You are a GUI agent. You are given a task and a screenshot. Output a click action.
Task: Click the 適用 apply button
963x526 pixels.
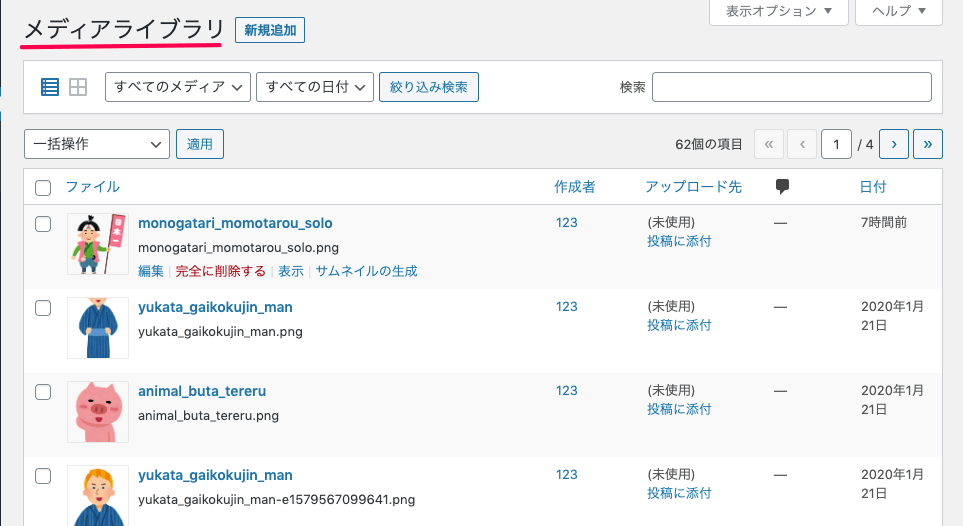pyautogui.click(x=200, y=144)
